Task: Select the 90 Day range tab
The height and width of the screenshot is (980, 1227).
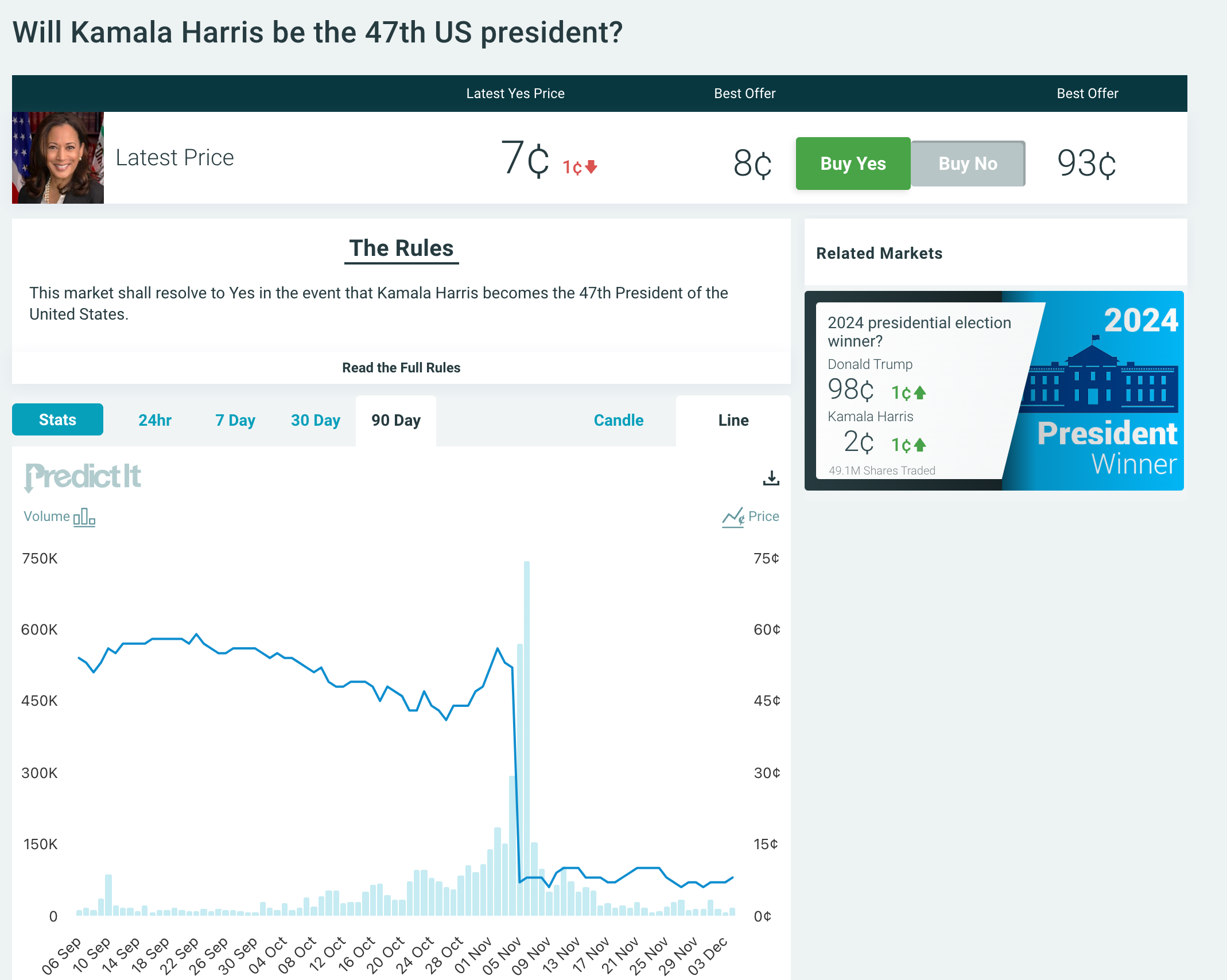Action: point(396,421)
